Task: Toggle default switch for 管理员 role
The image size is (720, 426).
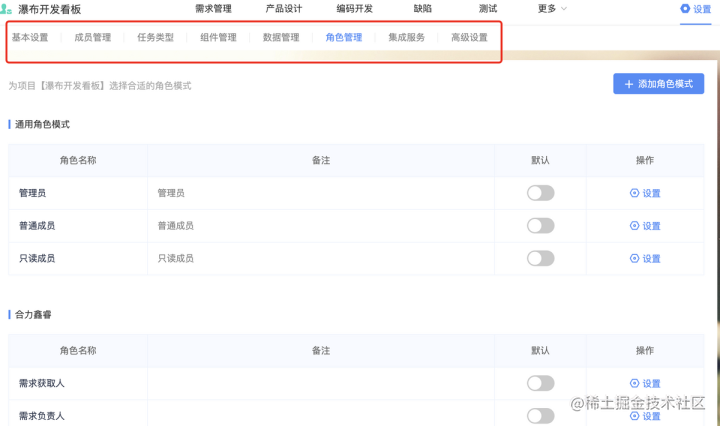Action: tap(540, 193)
